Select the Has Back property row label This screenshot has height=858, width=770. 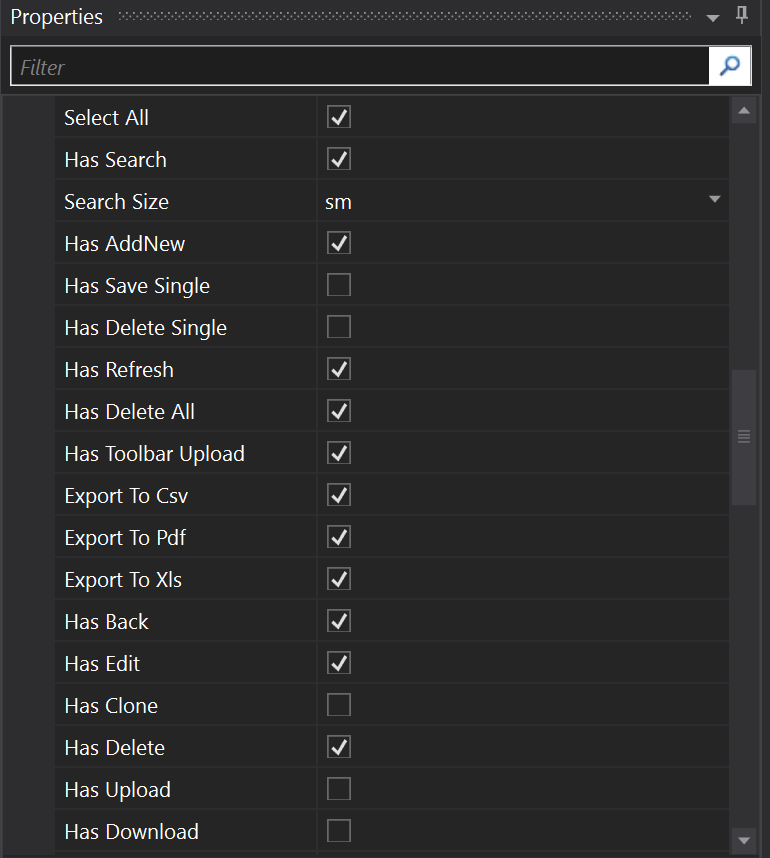(106, 622)
